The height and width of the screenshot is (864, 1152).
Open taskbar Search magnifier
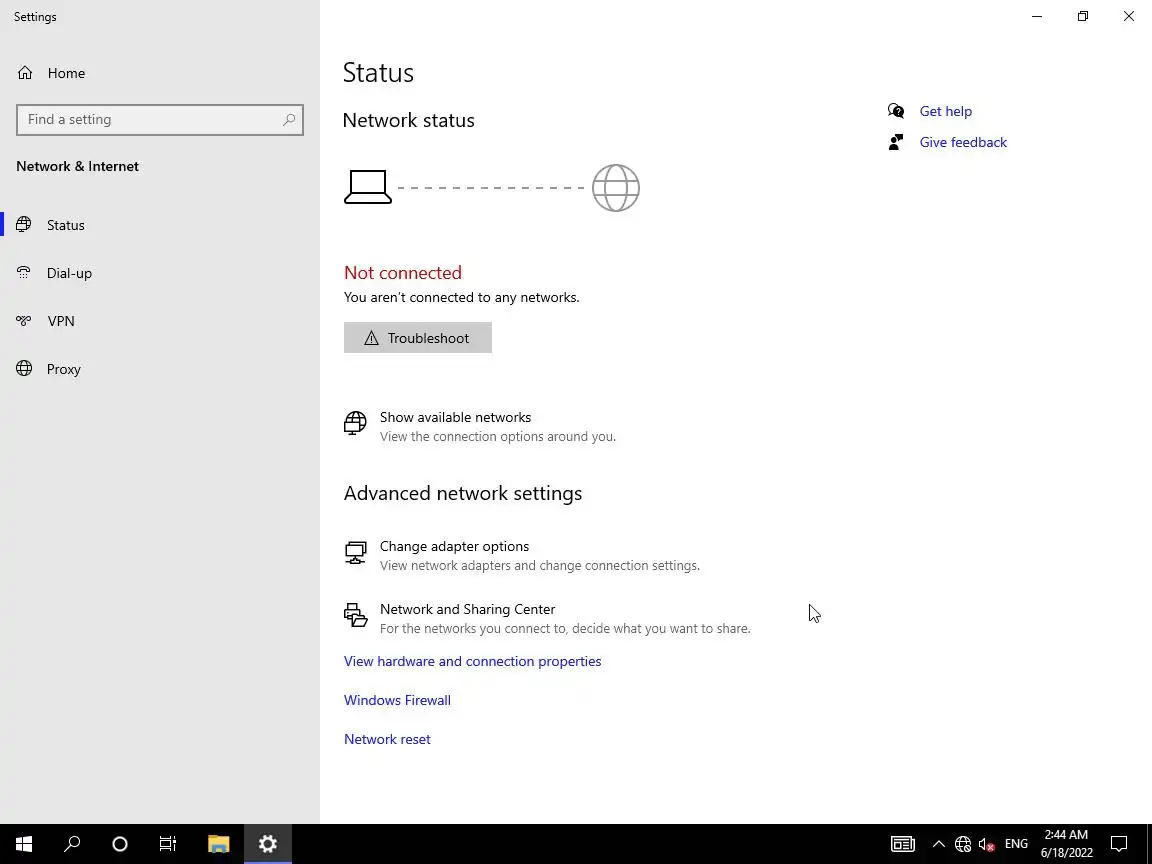point(72,843)
